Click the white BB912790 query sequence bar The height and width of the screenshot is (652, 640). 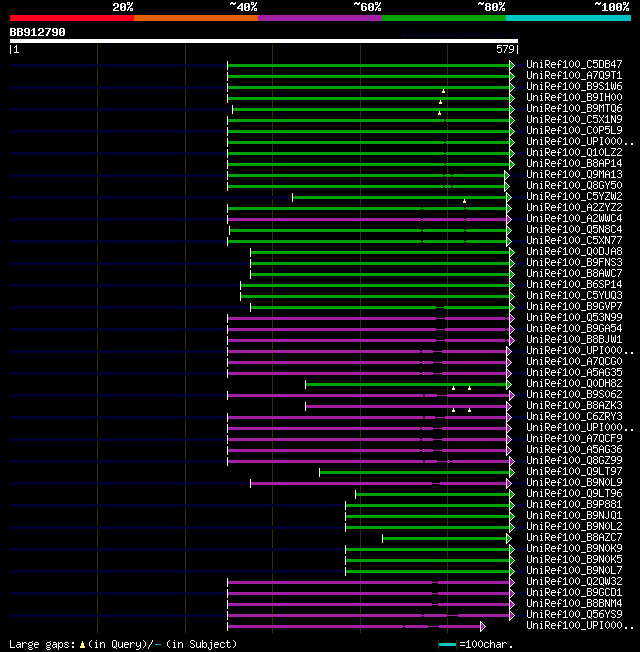pos(264,41)
